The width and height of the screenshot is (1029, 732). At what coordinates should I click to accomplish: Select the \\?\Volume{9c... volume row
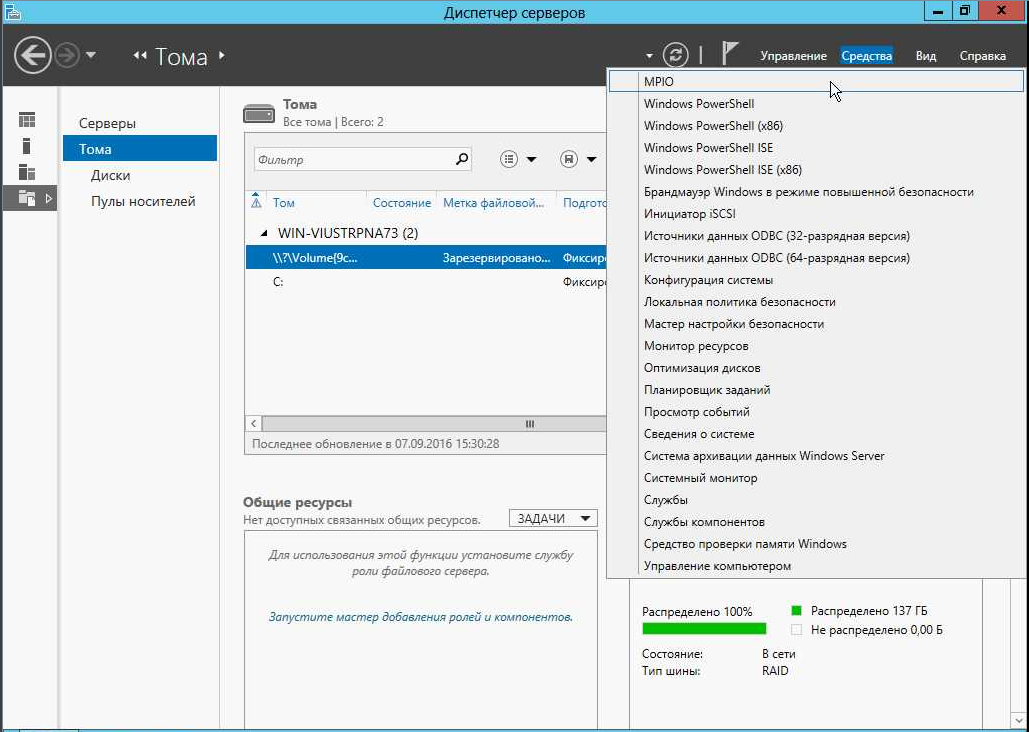click(x=426, y=257)
